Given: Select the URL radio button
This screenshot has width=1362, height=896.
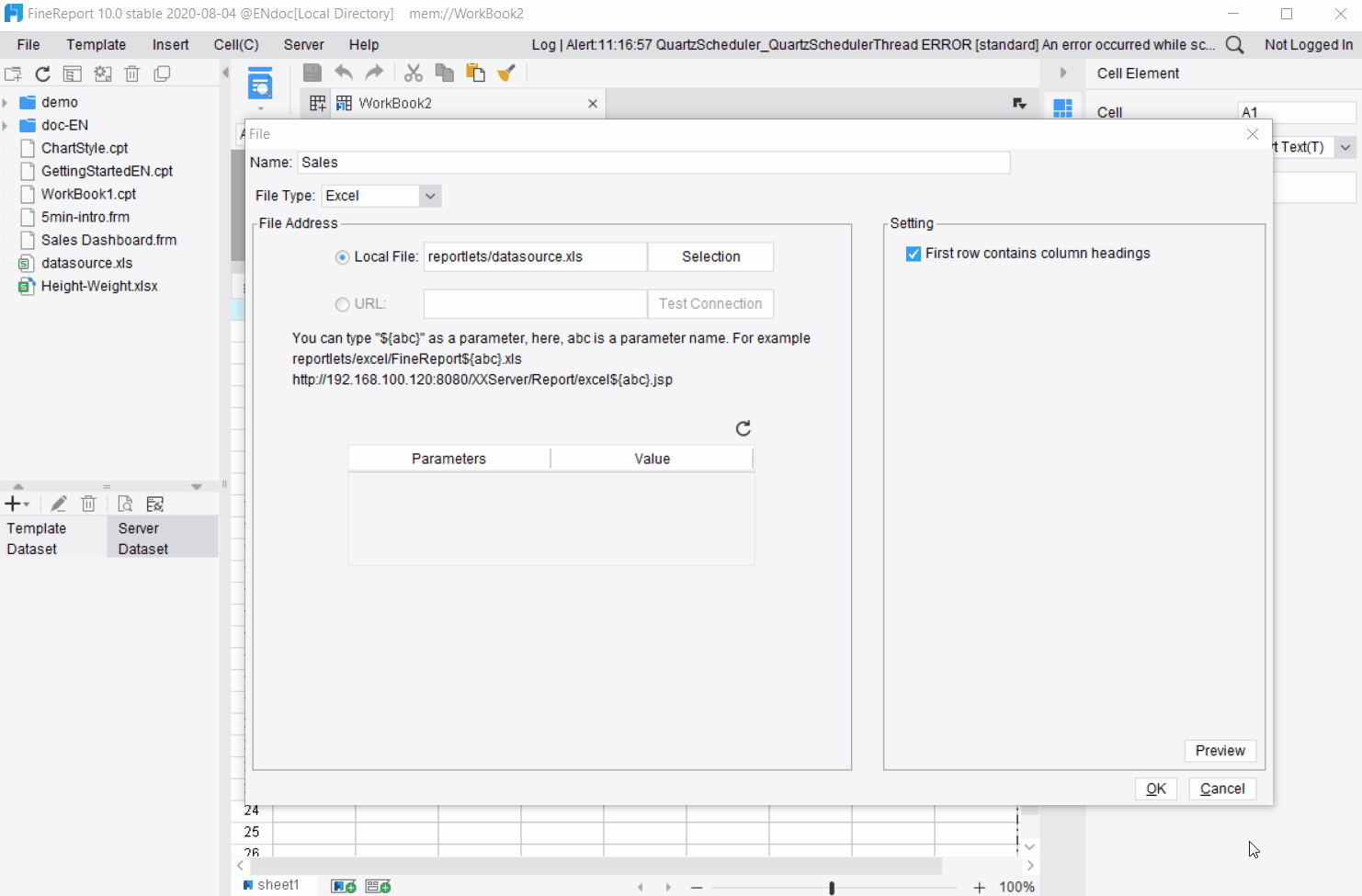Looking at the screenshot, I should [343, 304].
